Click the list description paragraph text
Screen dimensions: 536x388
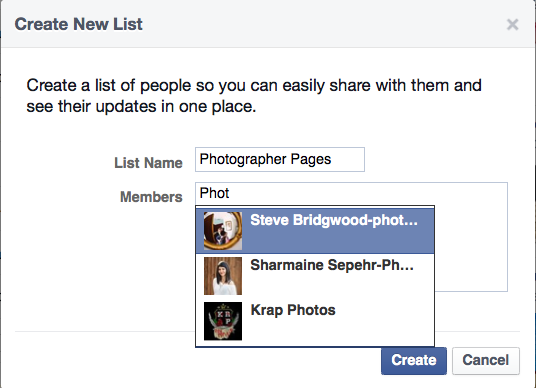pyautogui.click(x=254, y=96)
